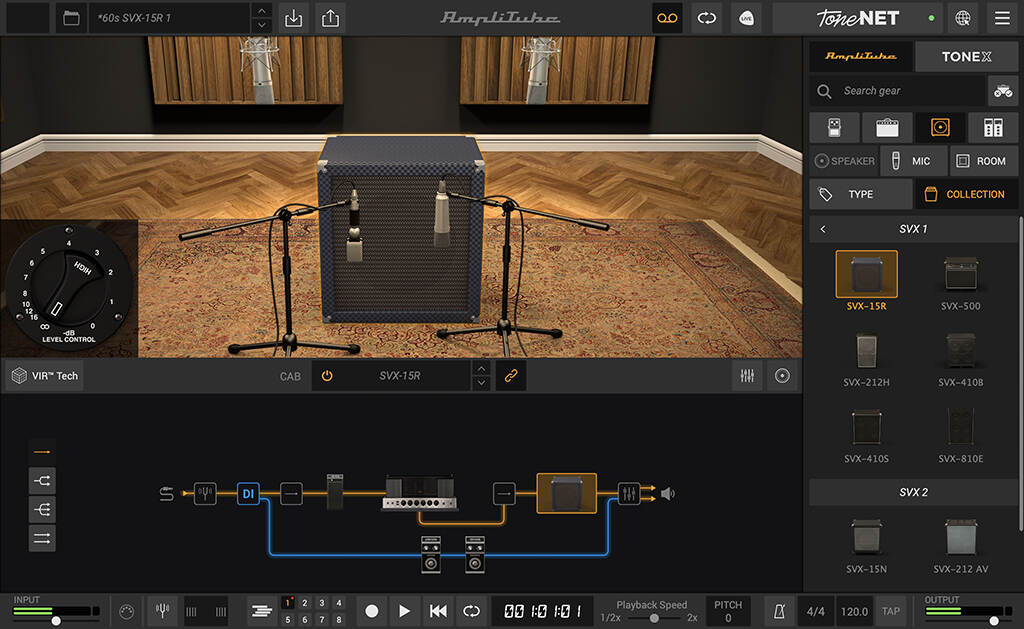Viewport: 1024px width, 629px height.
Task: Select the MIC tab in the gear panel
Action: pyautogui.click(x=913, y=160)
